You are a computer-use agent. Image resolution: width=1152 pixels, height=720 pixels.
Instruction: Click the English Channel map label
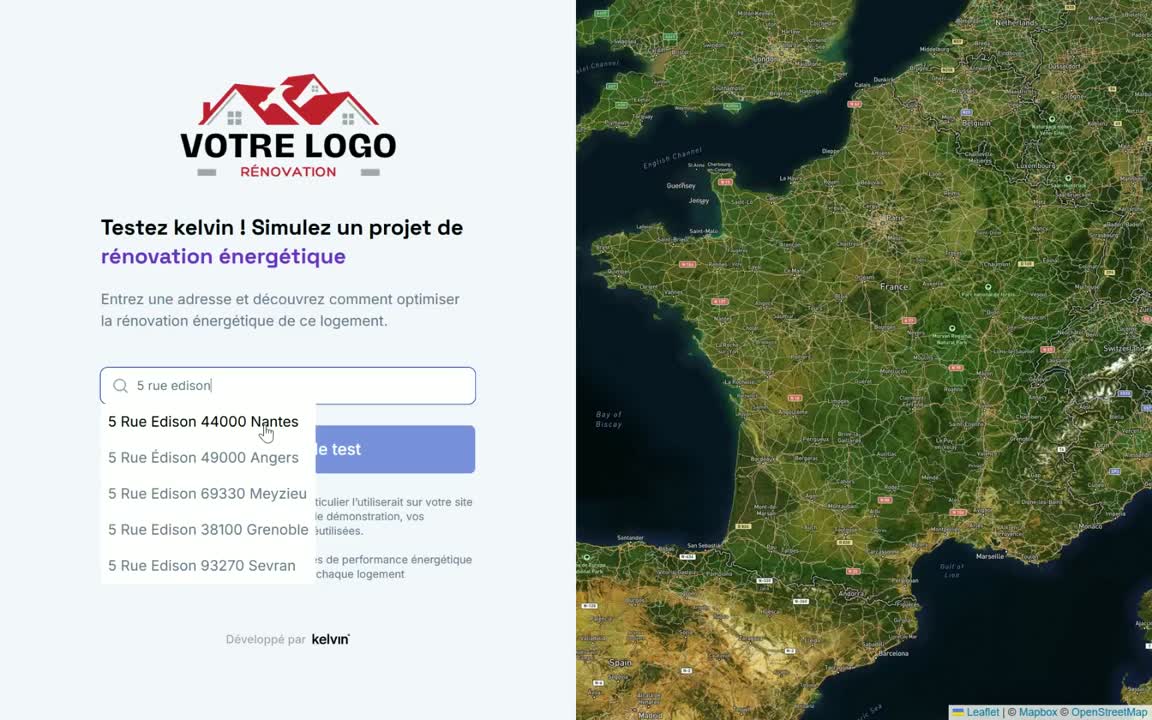(x=673, y=157)
